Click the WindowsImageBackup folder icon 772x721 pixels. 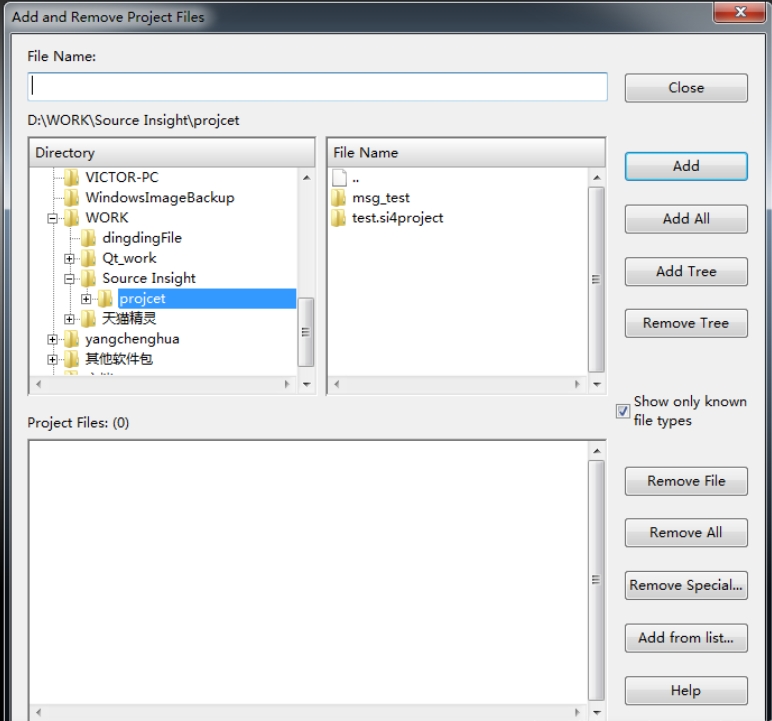(x=71, y=198)
